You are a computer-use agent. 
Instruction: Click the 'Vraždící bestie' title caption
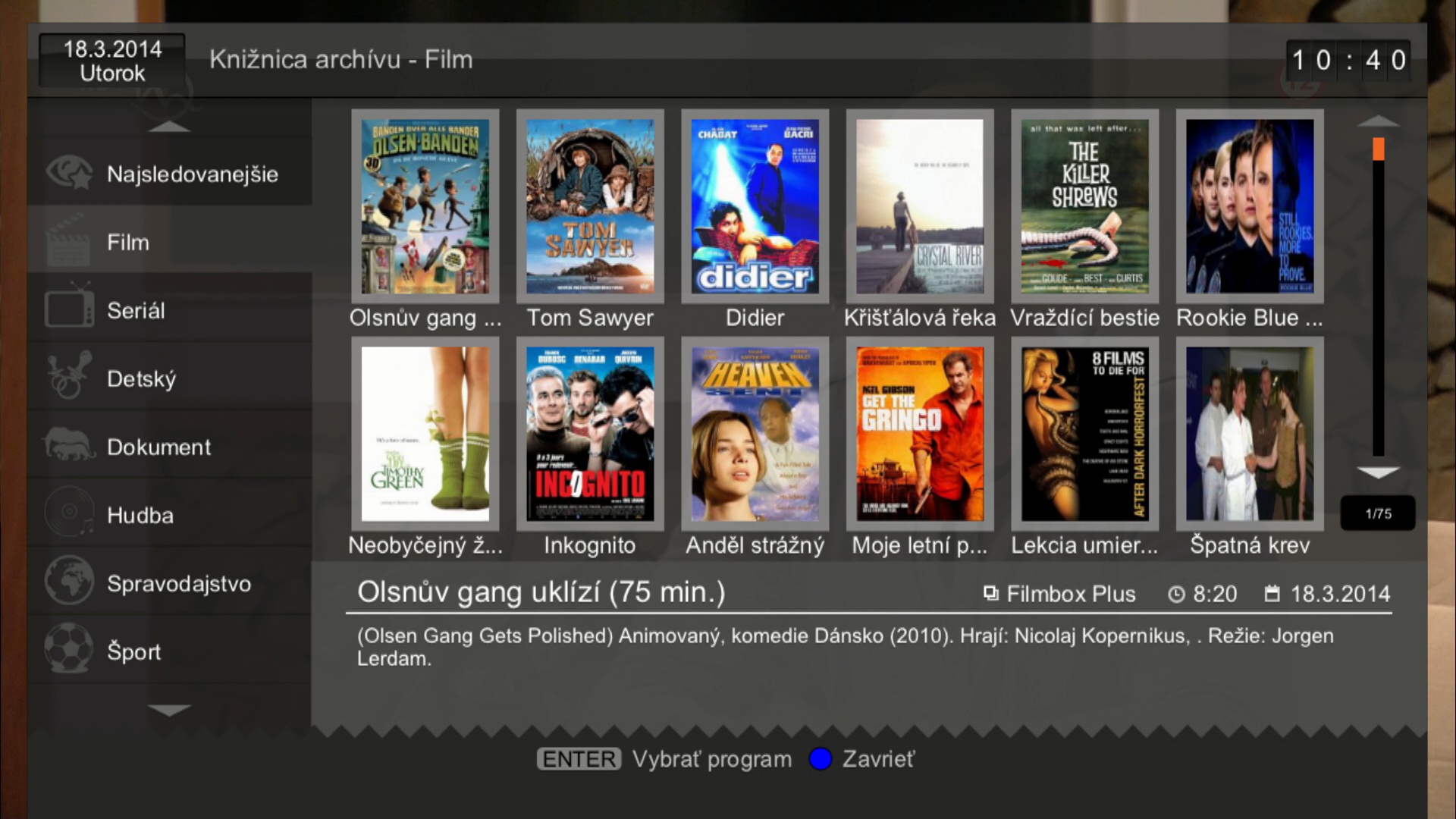click(1084, 318)
